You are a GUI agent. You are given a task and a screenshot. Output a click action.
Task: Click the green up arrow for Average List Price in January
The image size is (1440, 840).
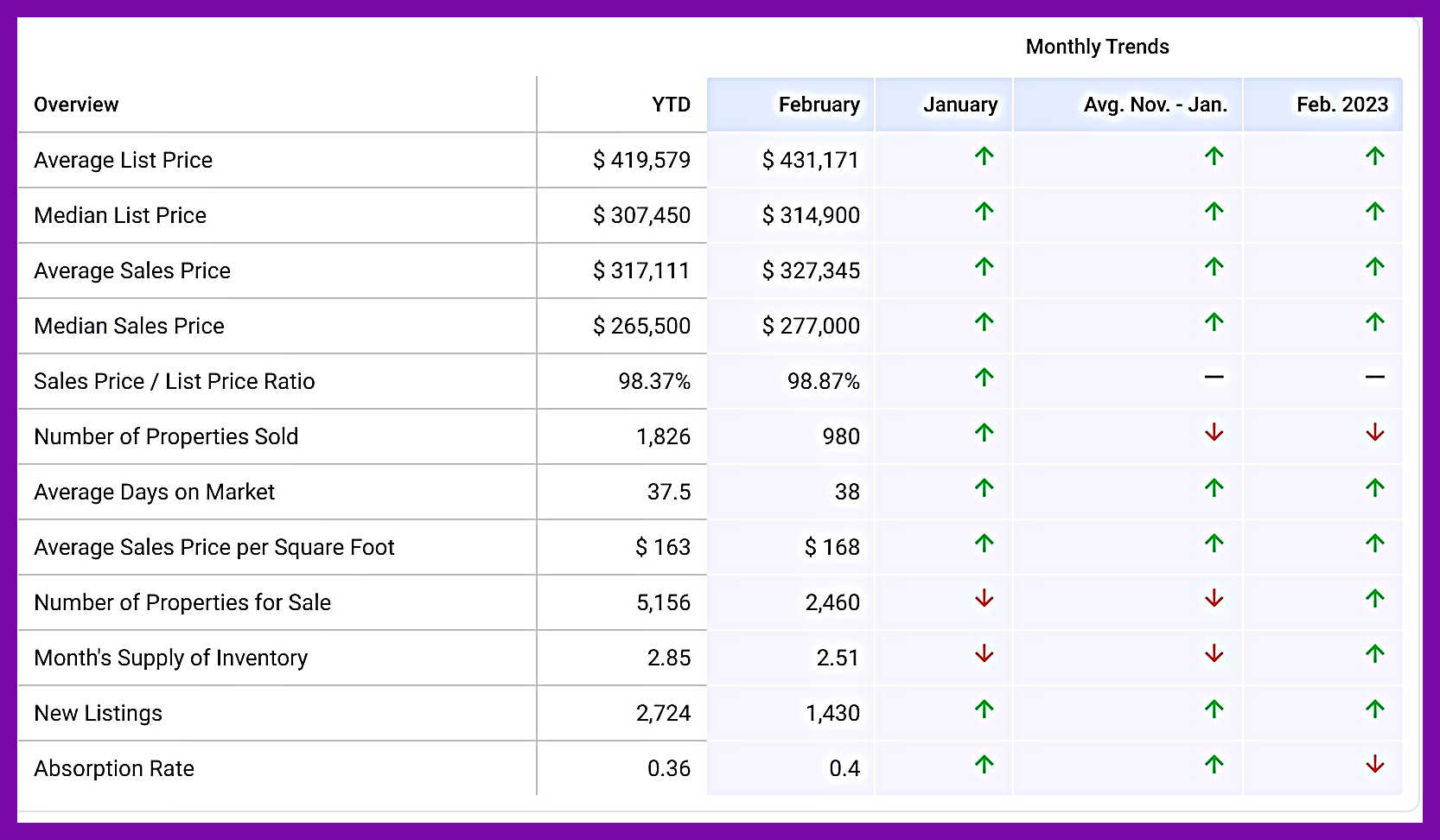point(984,156)
